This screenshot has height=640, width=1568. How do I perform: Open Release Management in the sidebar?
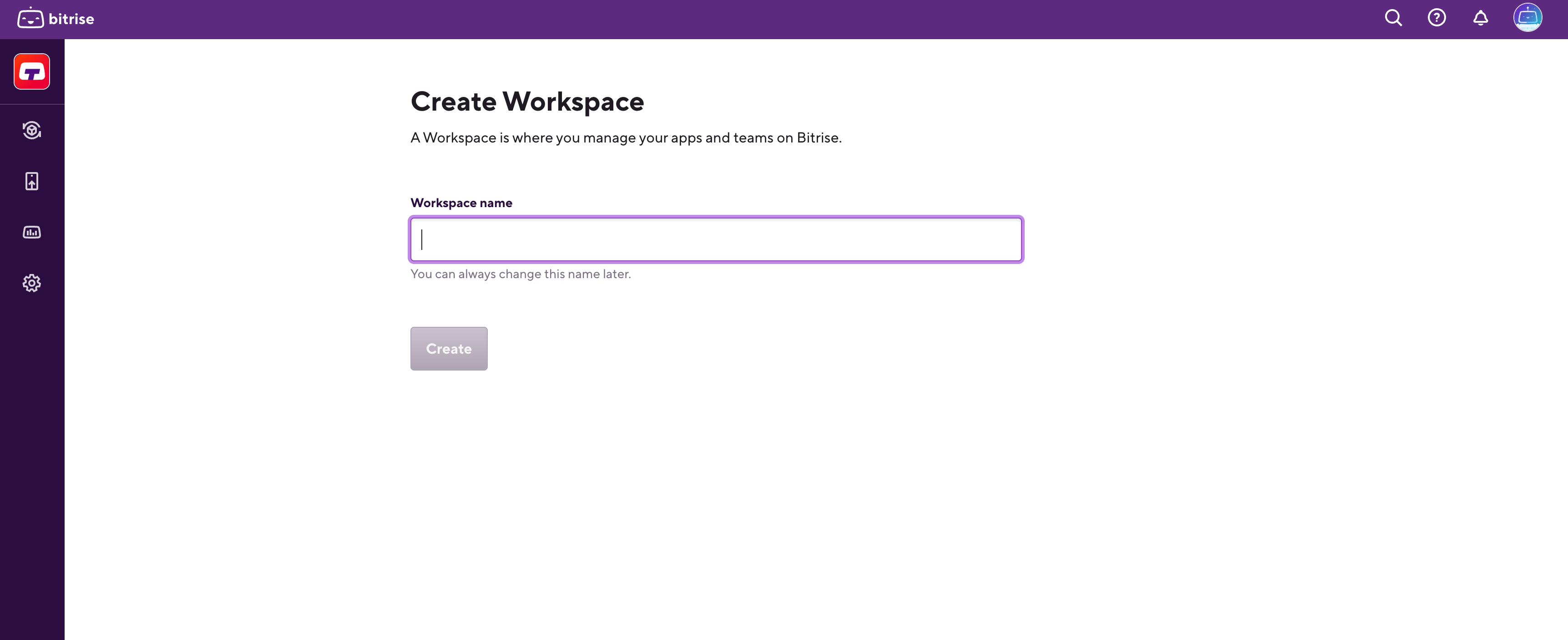[x=31, y=181]
